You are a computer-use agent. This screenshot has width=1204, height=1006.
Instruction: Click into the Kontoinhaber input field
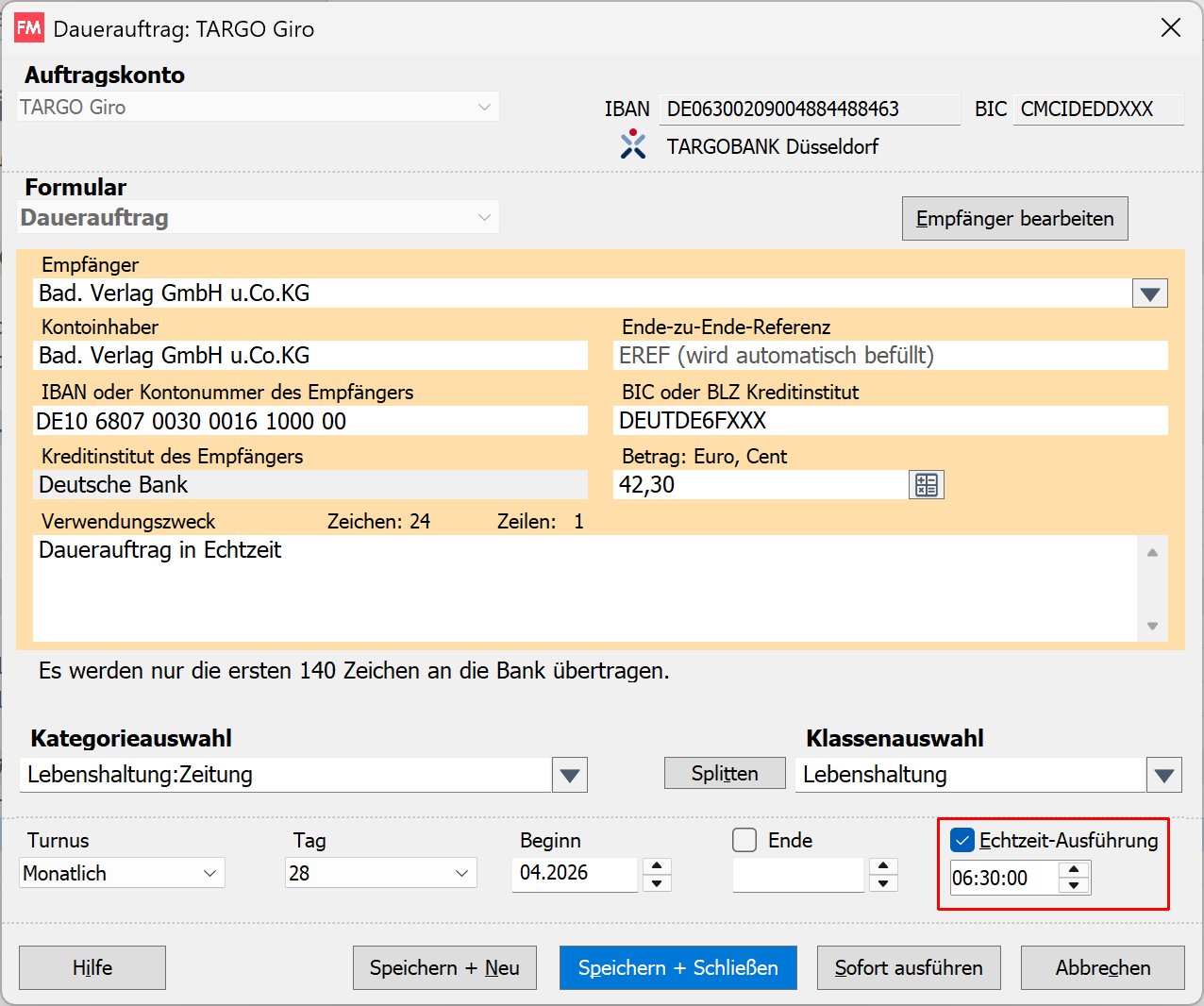tap(310, 356)
